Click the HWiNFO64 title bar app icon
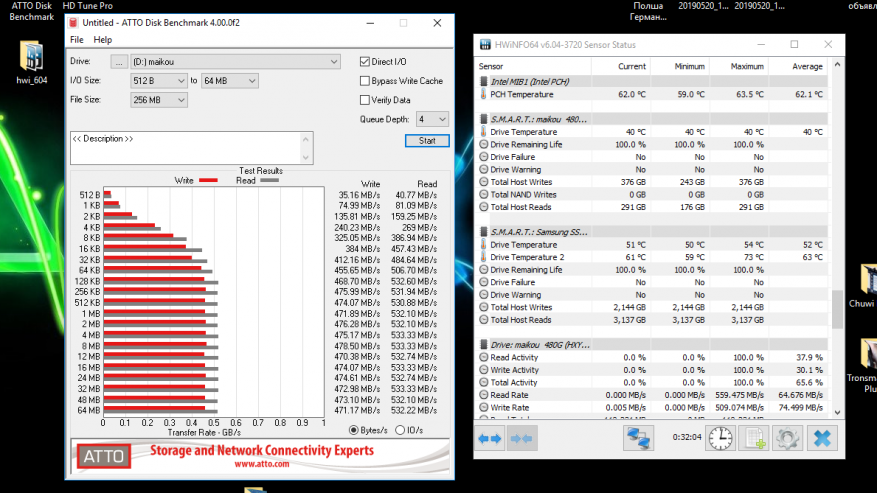Viewport: 877px width, 493px height. [485, 45]
